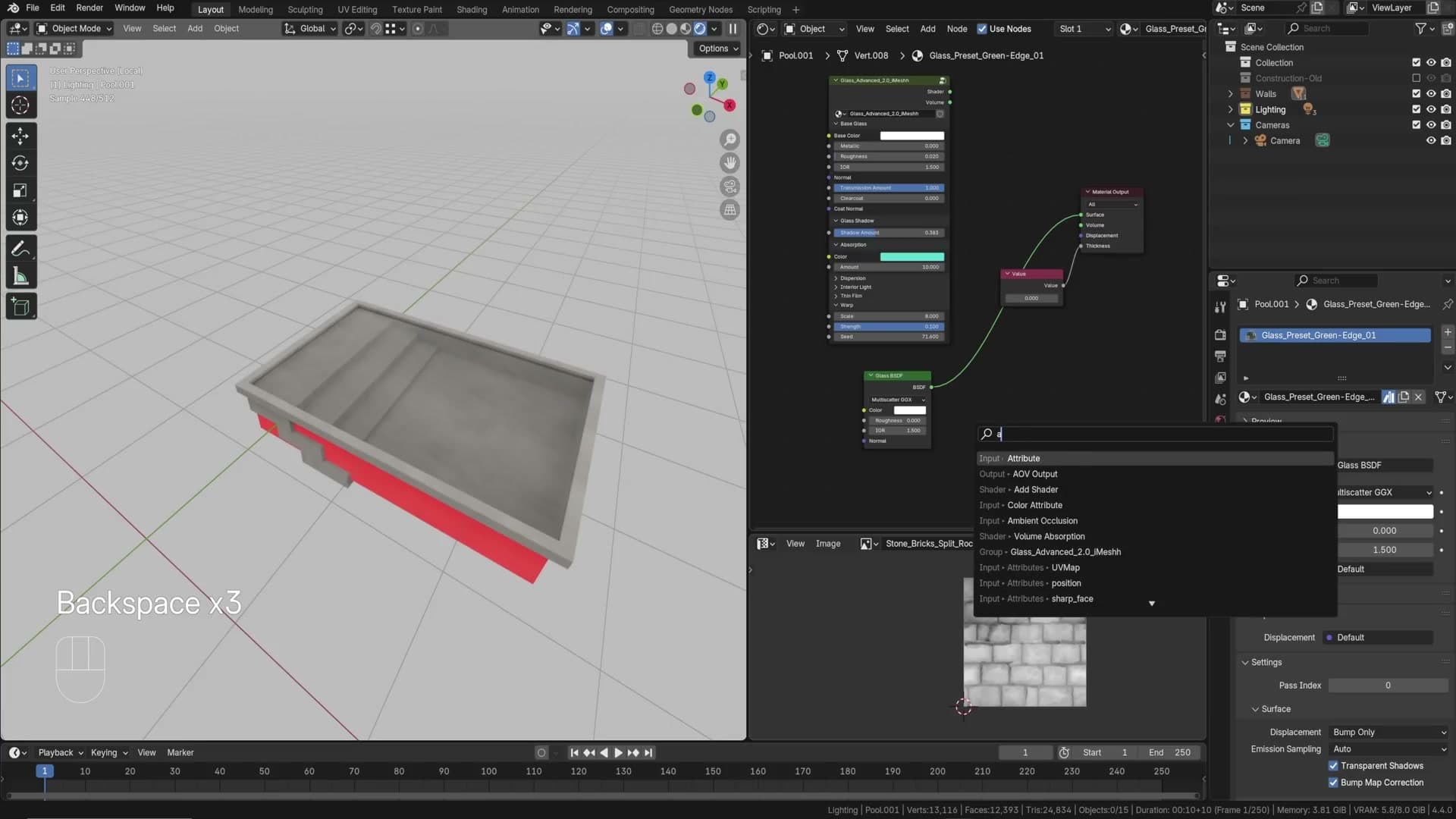Open the File menu
Screen dimensions: 1456x819
click(x=32, y=8)
